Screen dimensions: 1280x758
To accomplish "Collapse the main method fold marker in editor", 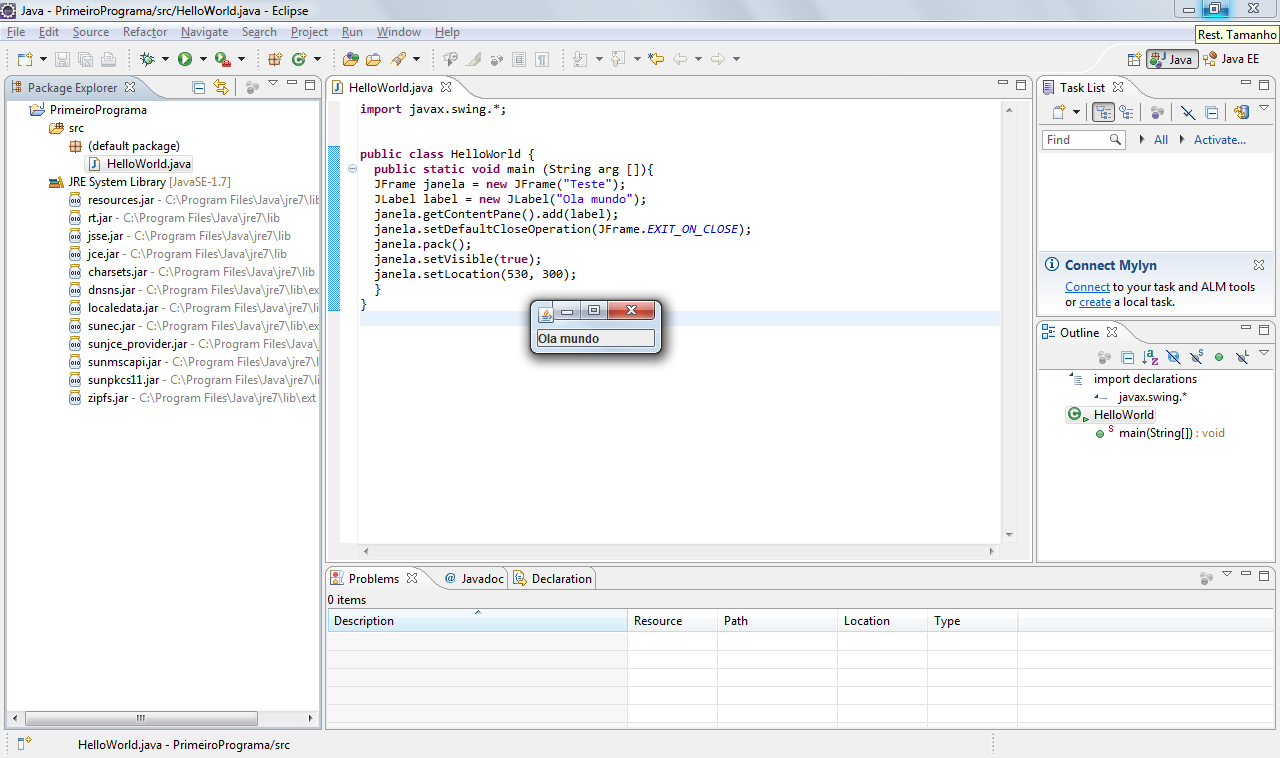I will pyautogui.click(x=352, y=170).
